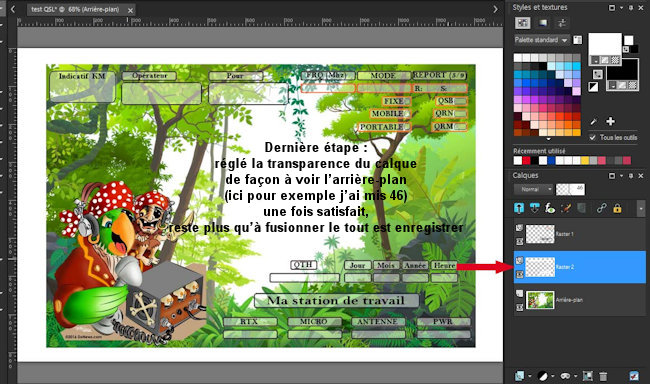This screenshot has height=384, width=650.
Task: Pick the blue swatch in Récemment utilisé
Action: [551, 160]
